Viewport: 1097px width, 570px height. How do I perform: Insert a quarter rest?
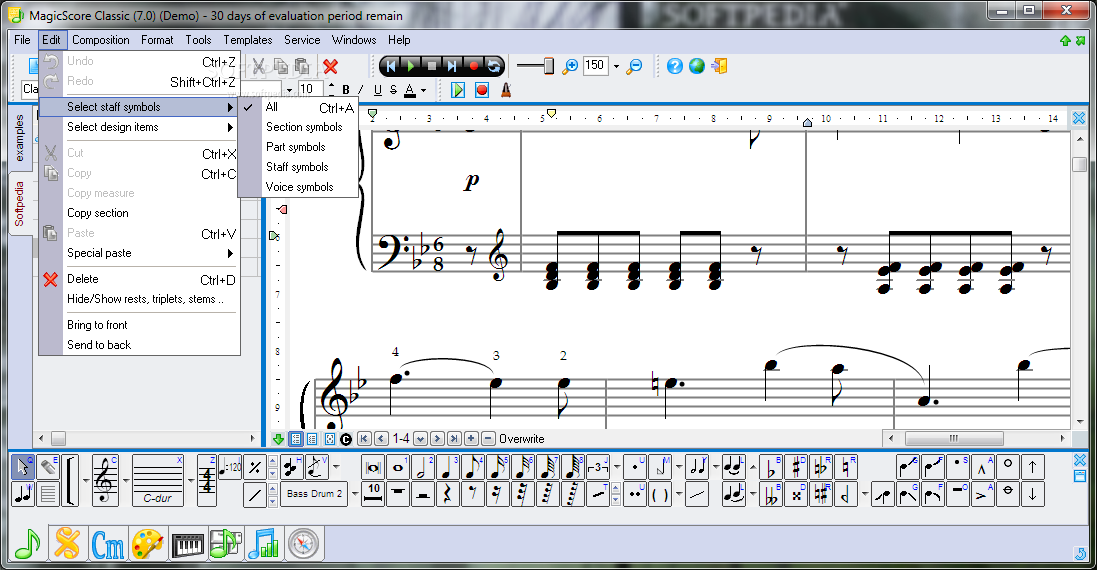tap(447, 494)
